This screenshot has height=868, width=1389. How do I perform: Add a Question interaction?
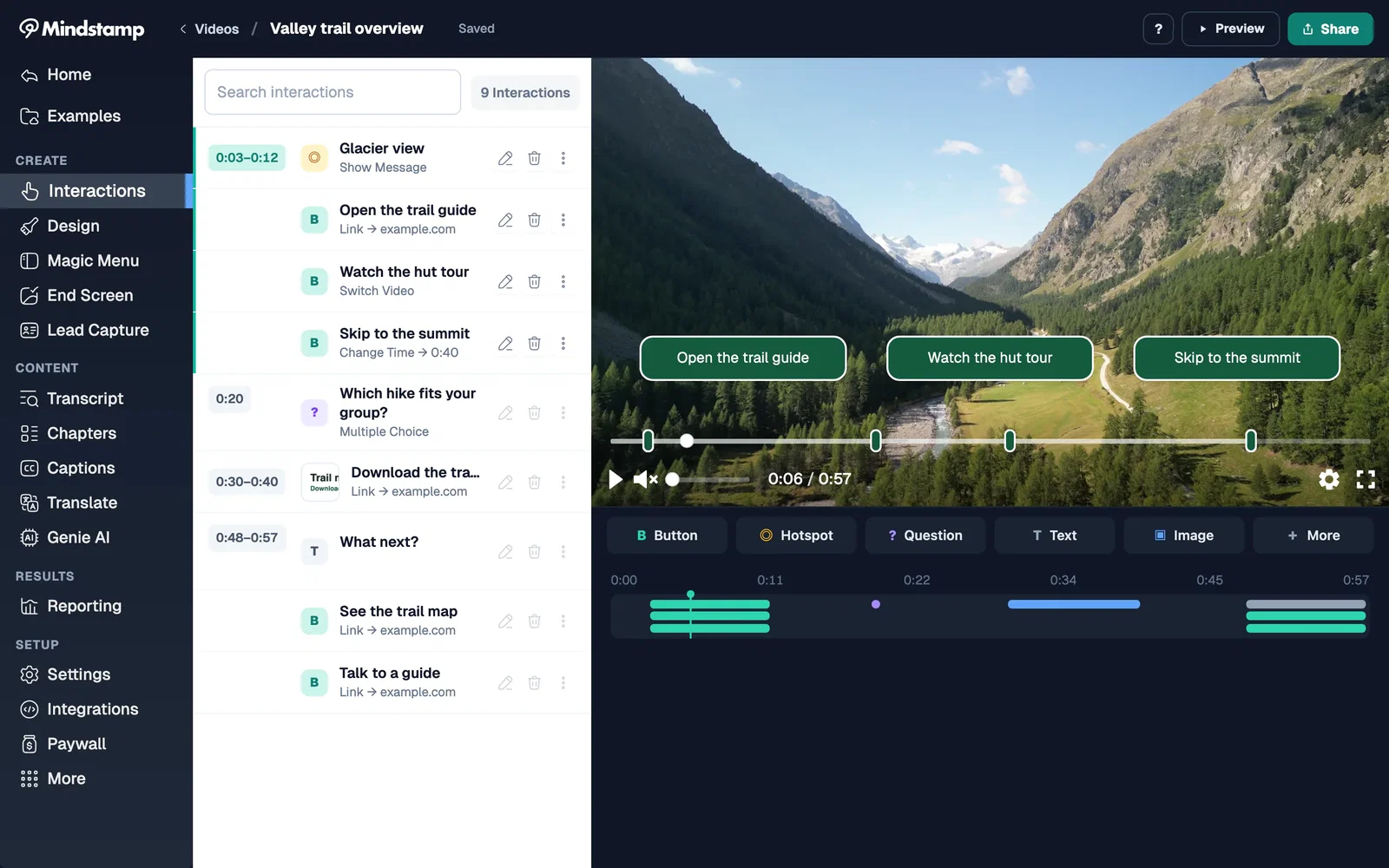(x=925, y=536)
